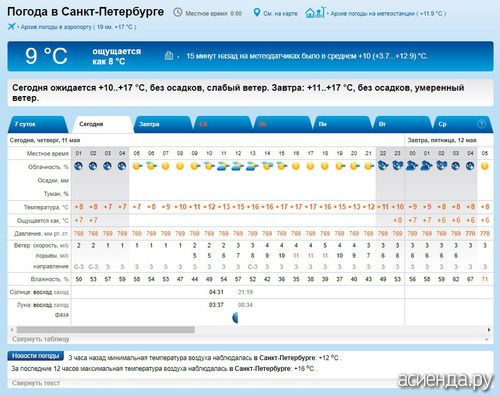Viewport: 500px width, 395px height.
Task: Open См. на карте link
Action: 280,14
